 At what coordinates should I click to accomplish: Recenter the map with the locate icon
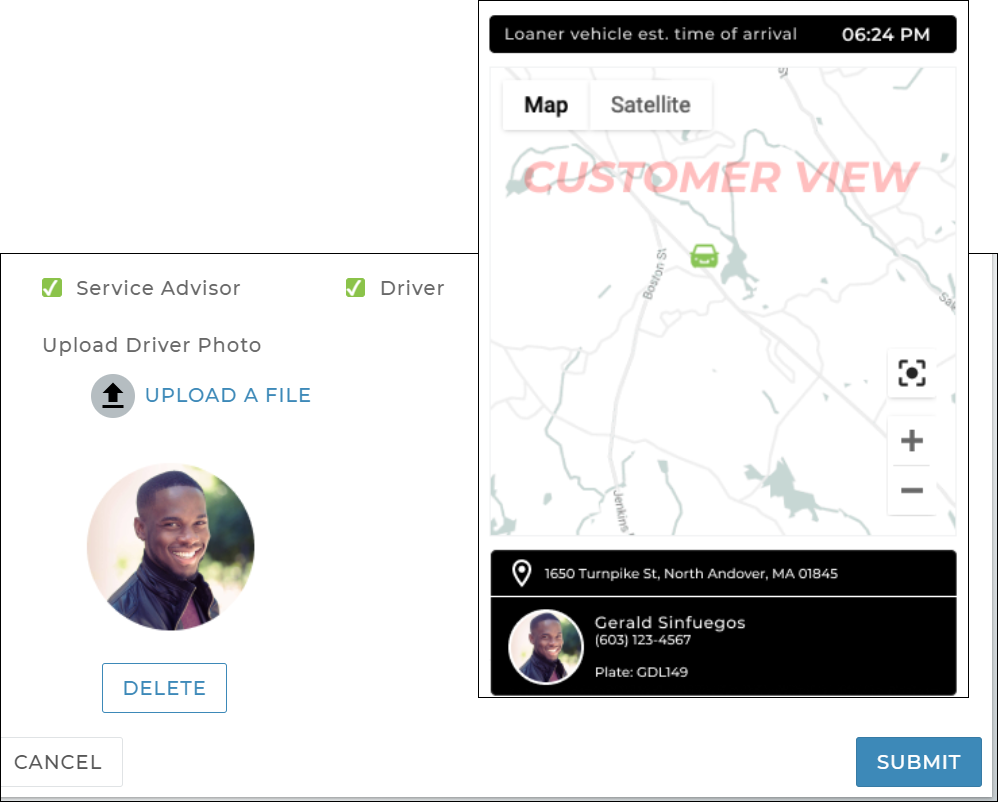coord(911,374)
